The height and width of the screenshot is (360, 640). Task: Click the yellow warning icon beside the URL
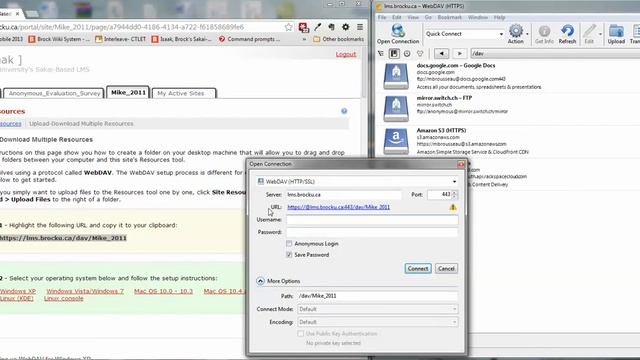[x=453, y=207]
